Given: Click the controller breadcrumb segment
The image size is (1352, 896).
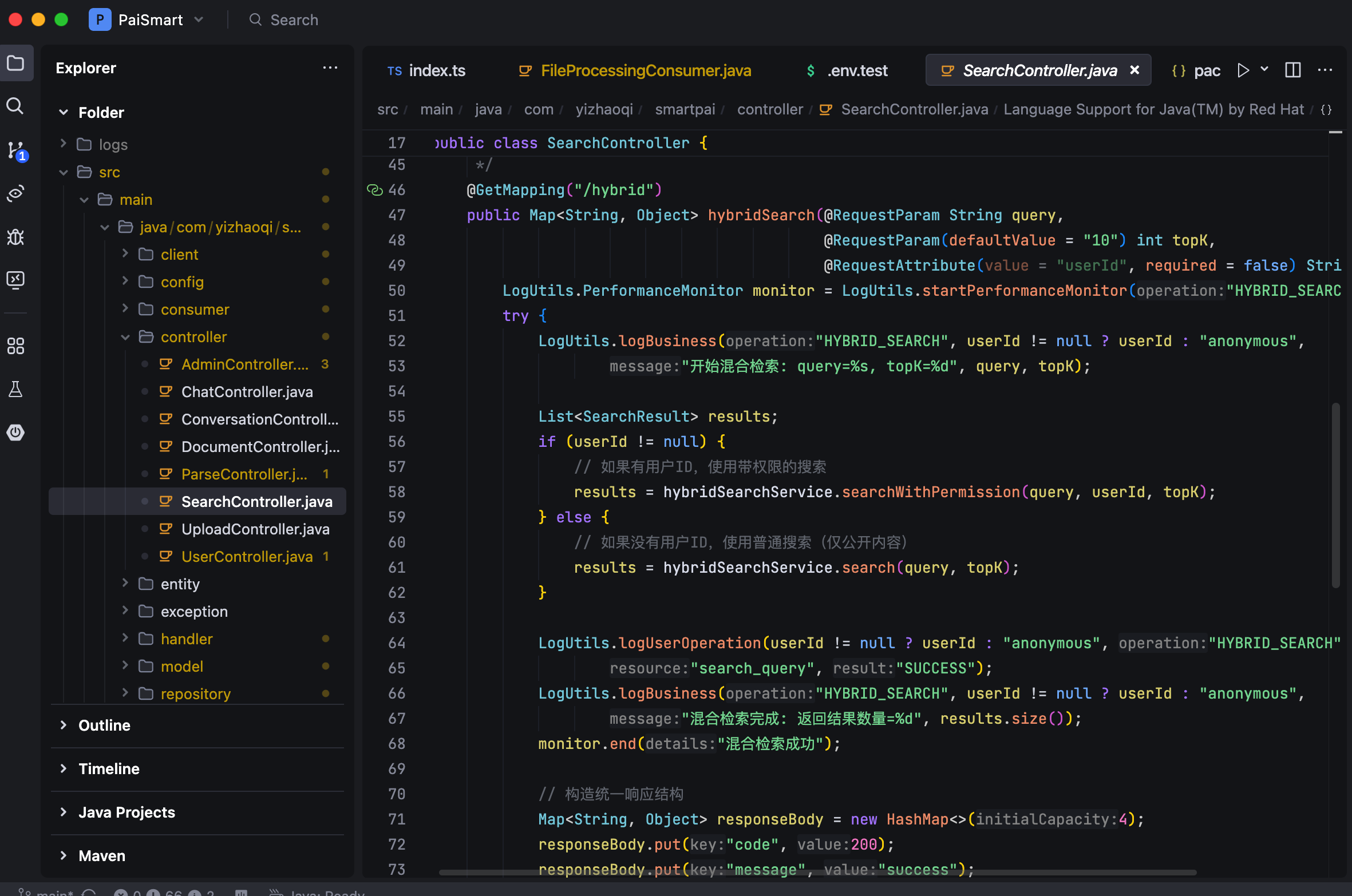Looking at the screenshot, I should pos(769,109).
